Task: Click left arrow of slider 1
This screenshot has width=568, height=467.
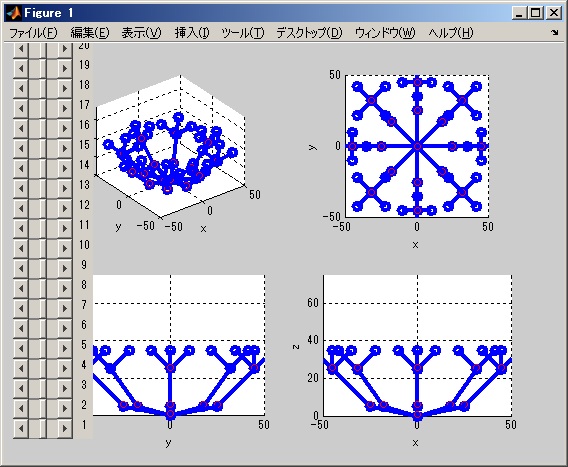Action: click(21, 428)
